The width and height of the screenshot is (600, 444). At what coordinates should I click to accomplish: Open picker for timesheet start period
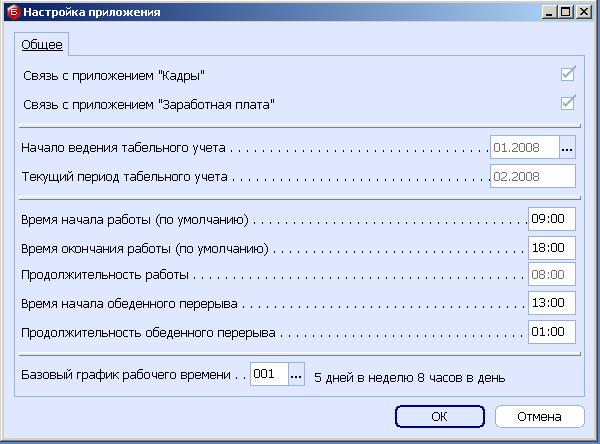pos(568,148)
